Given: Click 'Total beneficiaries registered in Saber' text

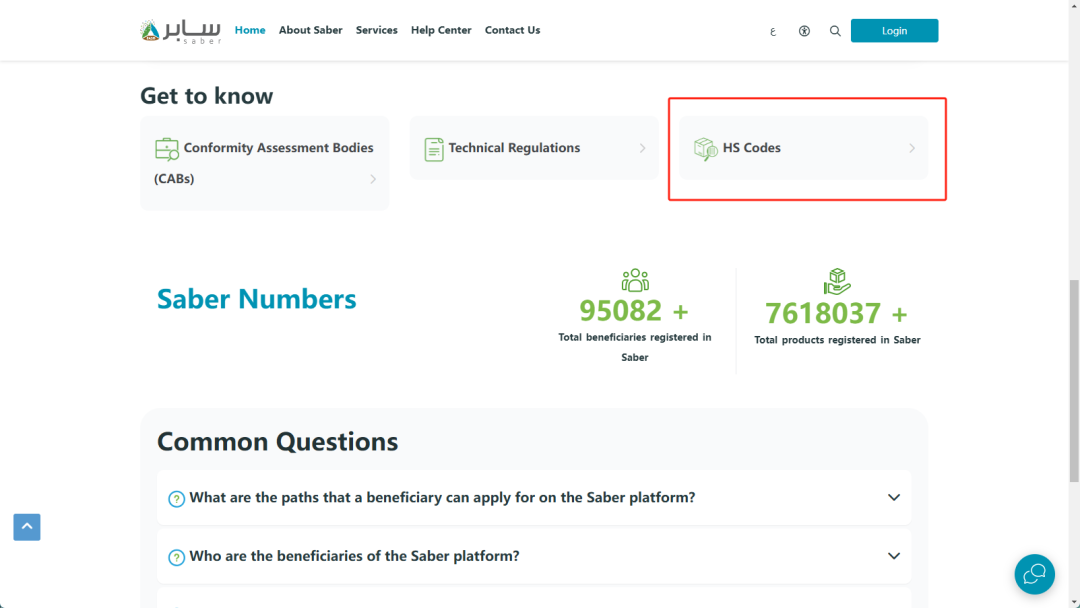Looking at the screenshot, I should (635, 347).
